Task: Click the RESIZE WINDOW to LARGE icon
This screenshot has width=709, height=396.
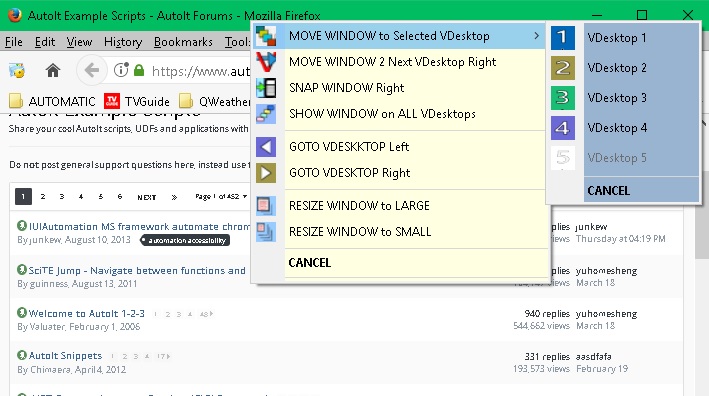Action: pos(266,206)
